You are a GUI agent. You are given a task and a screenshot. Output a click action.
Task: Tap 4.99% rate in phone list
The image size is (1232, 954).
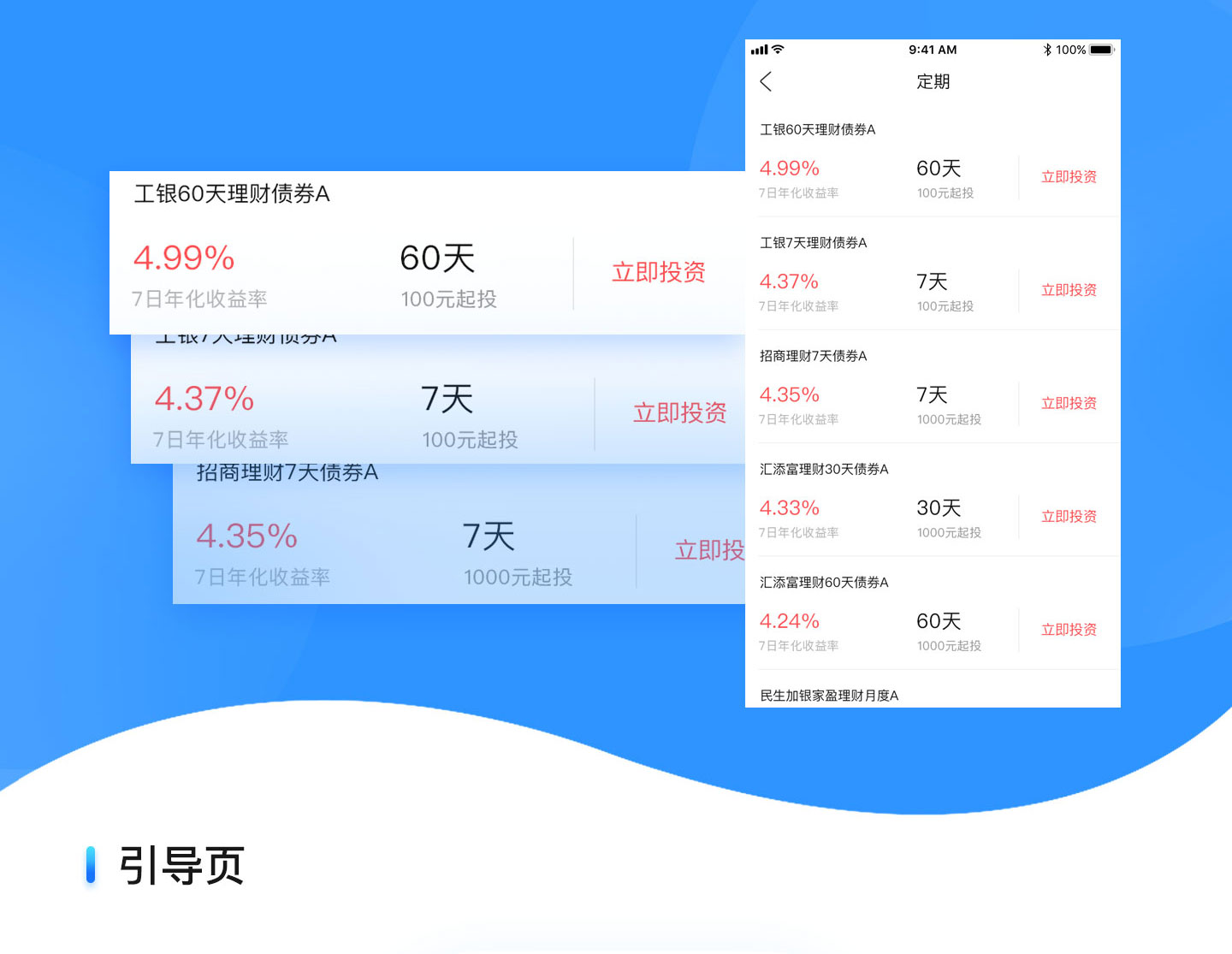coord(790,169)
